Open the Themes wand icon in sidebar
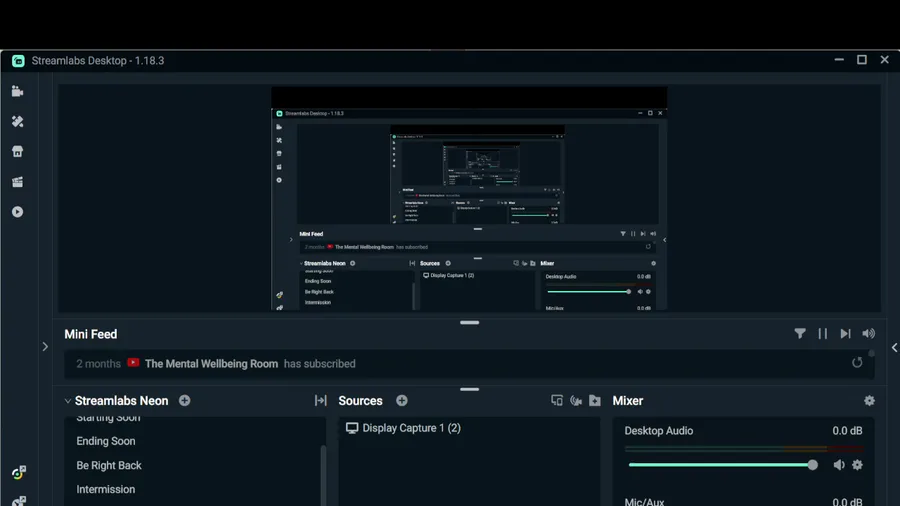This screenshot has width=900, height=506. click(x=17, y=122)
